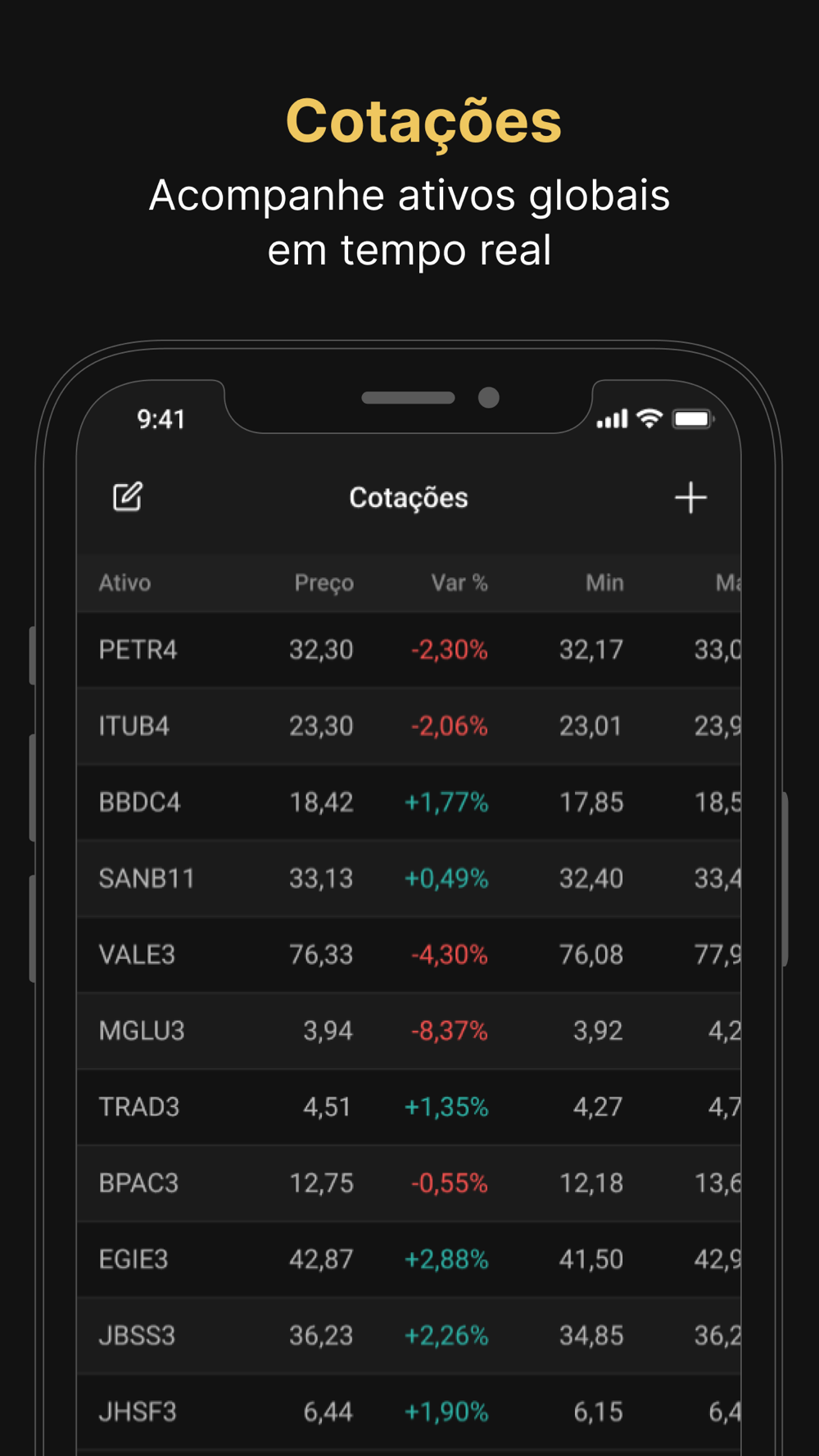This screenshot has width=819, height=1456.
Task: Sort by the Min column header
Action: click(x=604, y=583)
